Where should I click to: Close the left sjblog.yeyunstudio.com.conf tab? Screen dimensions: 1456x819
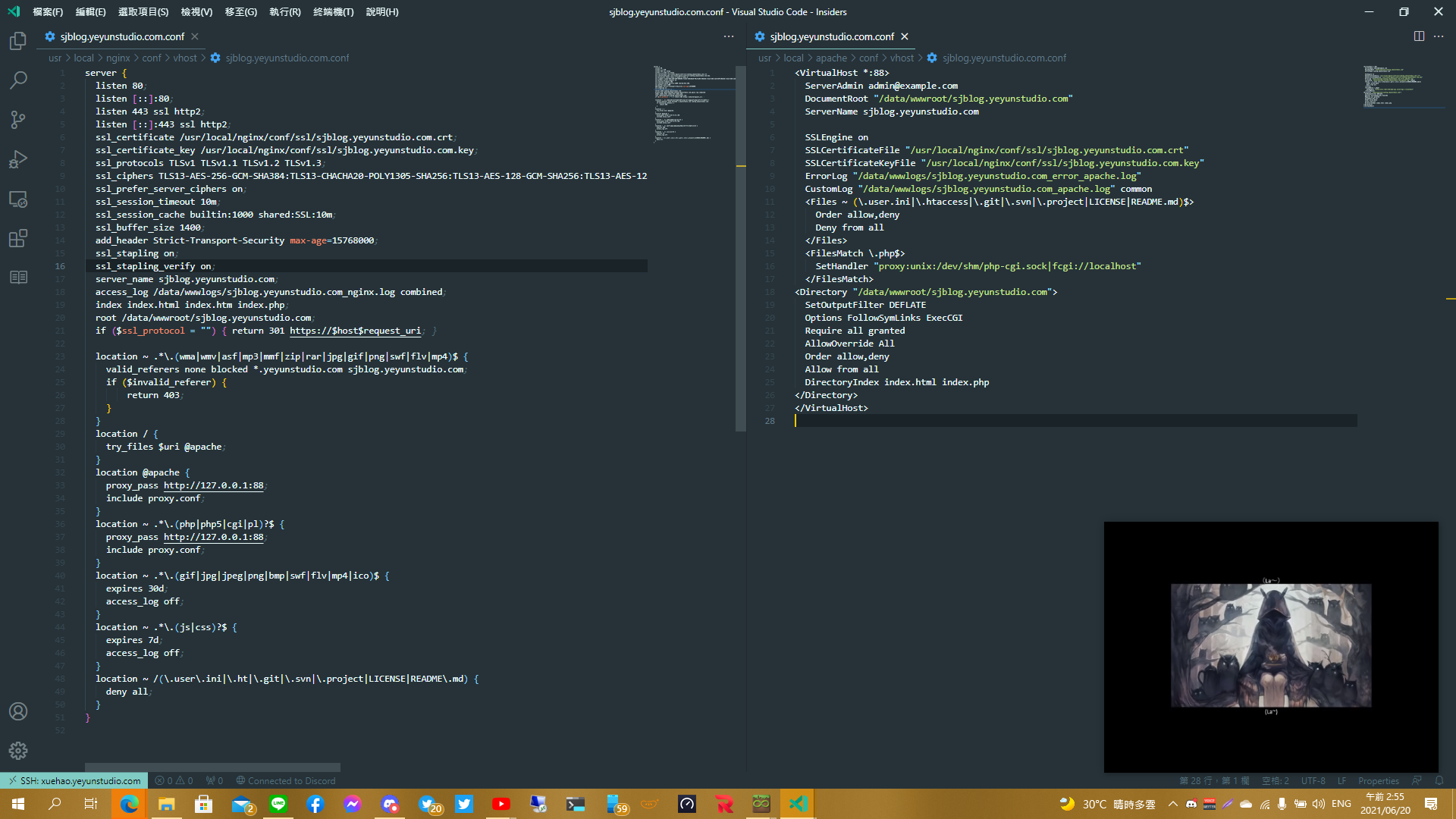coord(195,36)
